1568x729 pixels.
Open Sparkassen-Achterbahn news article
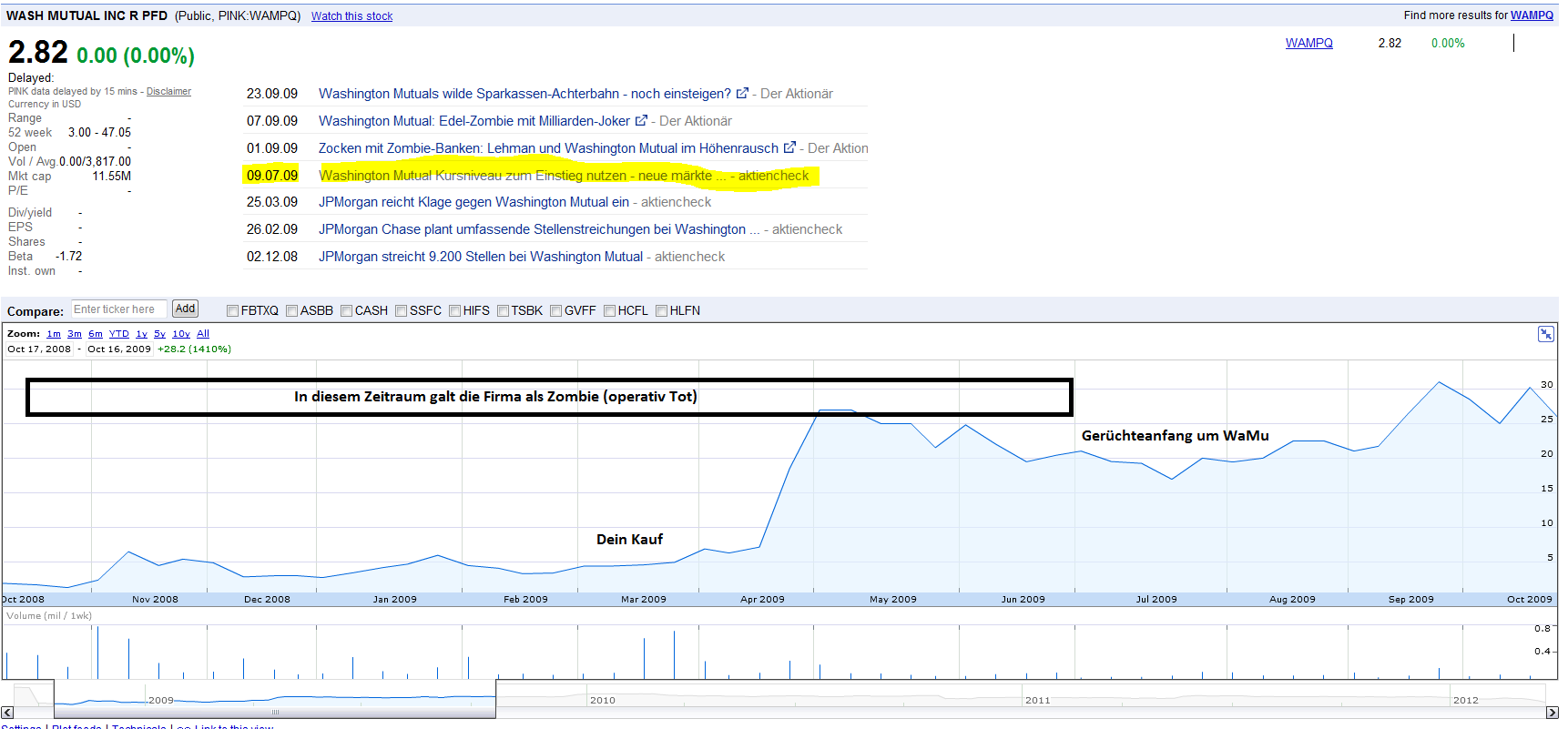click(x=524, y=94)
